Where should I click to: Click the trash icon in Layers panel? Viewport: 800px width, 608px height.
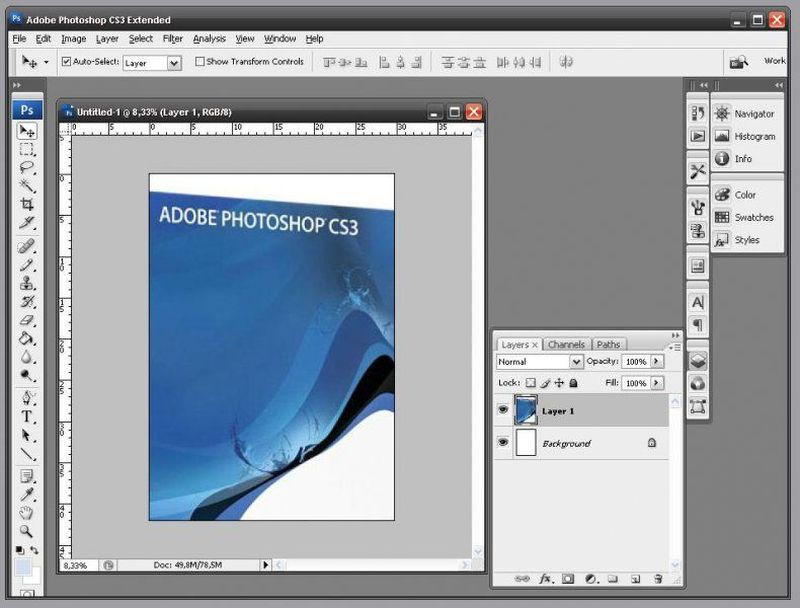point(658,578)
